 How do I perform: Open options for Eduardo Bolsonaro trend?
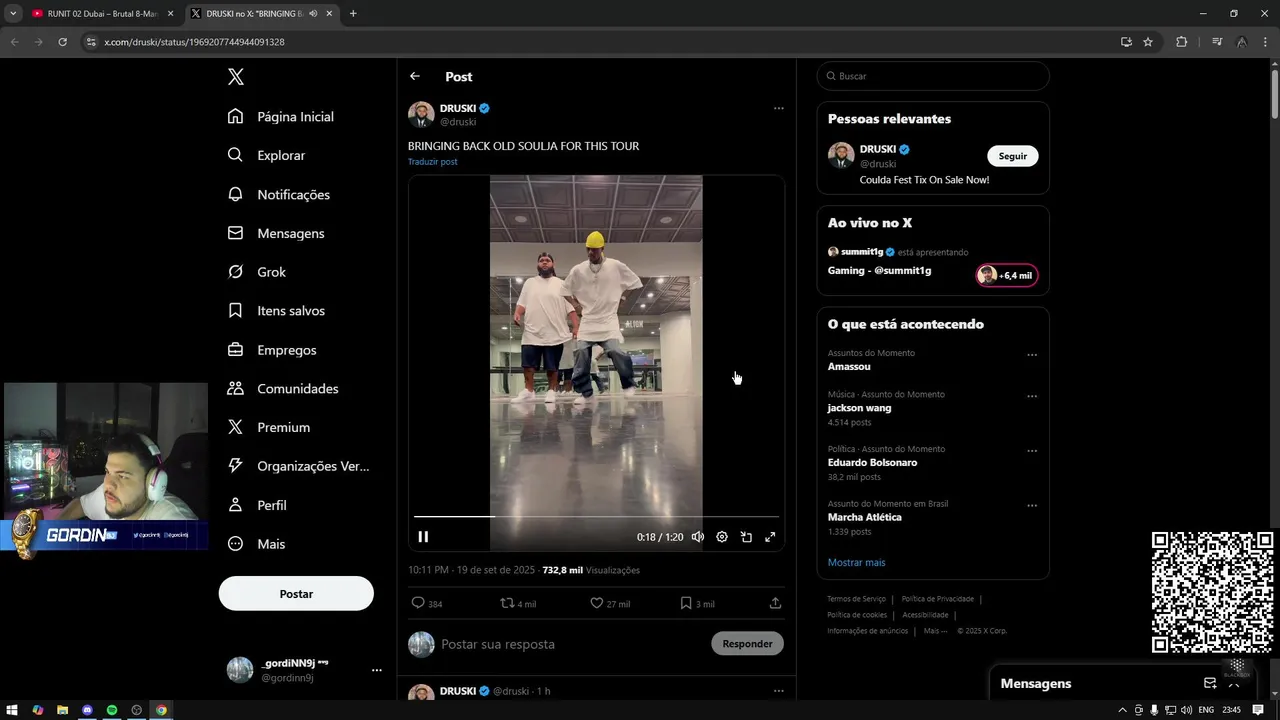pyautogui.click(x=1032, y=451)
